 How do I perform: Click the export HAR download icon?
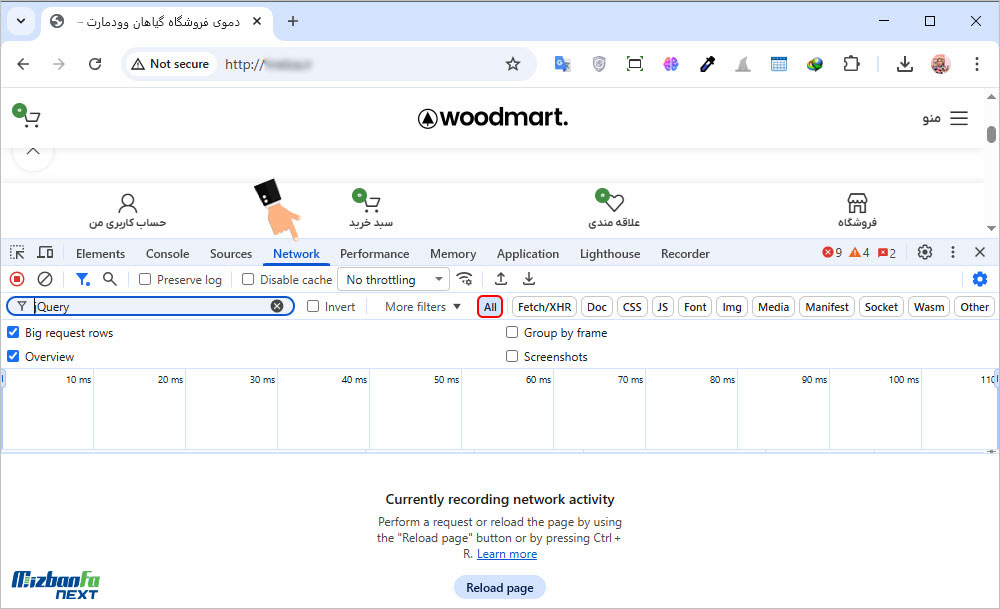click(x=529, y=280)
